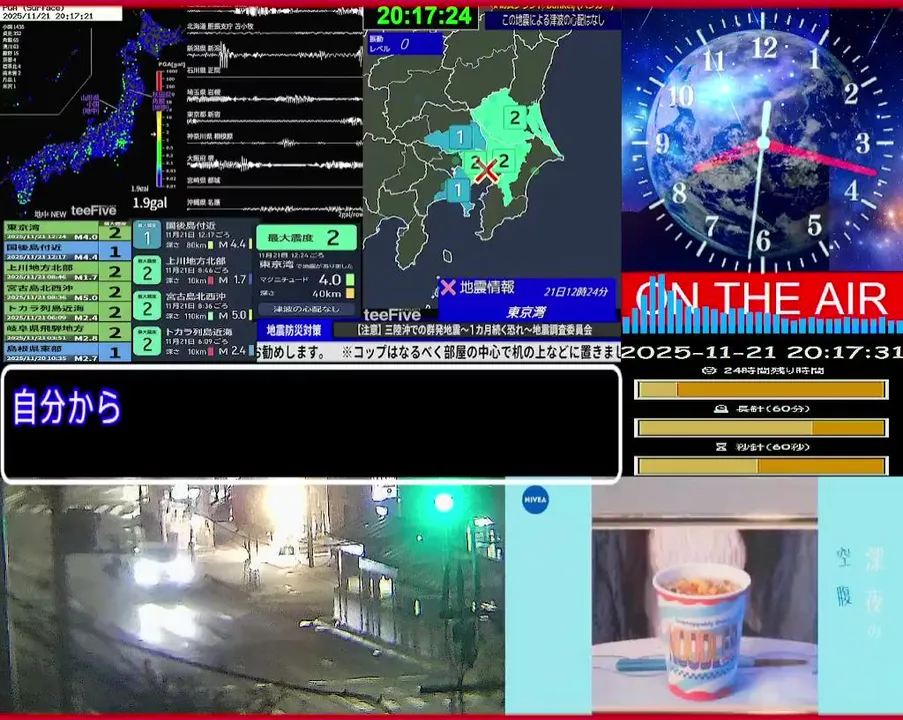This screenshot has width=903, height=720.
Task: Click intensity 2 badge of 上川地方北部 8:46 card
Action: click(147, 271)
